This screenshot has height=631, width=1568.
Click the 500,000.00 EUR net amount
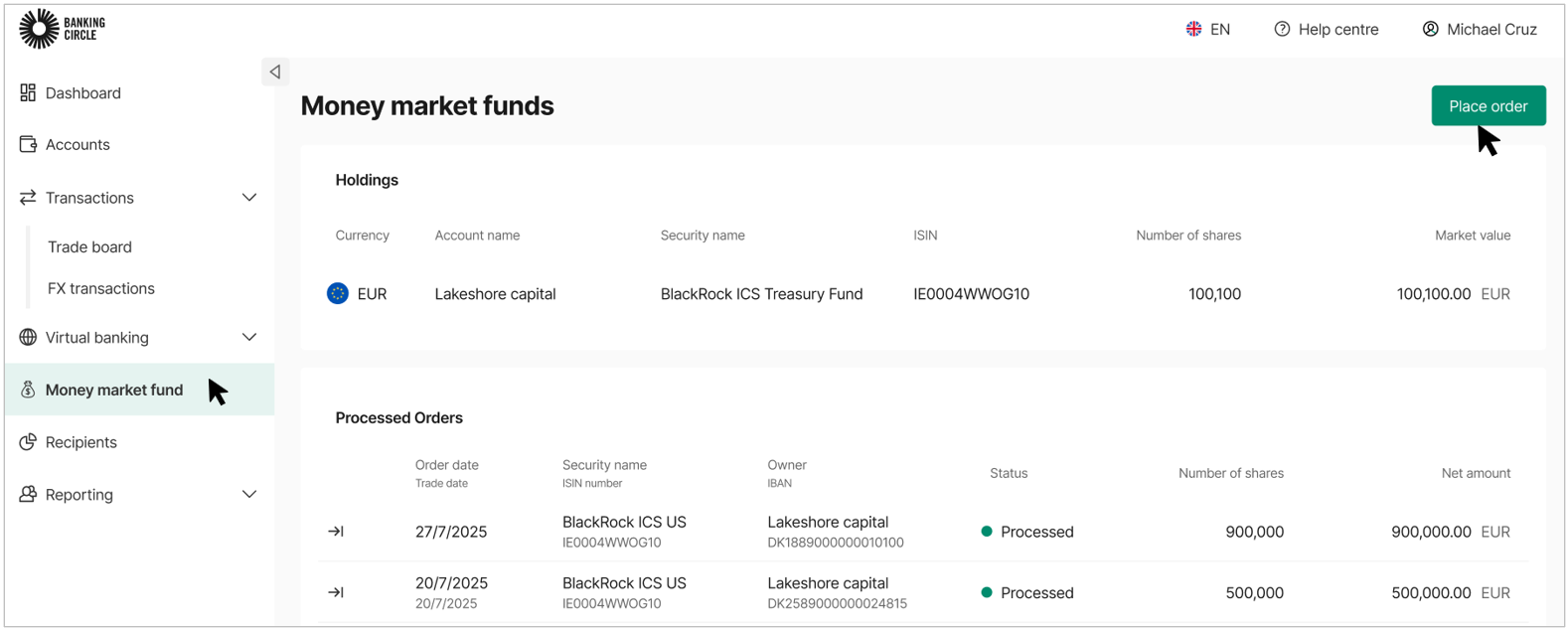[1451, 592]
